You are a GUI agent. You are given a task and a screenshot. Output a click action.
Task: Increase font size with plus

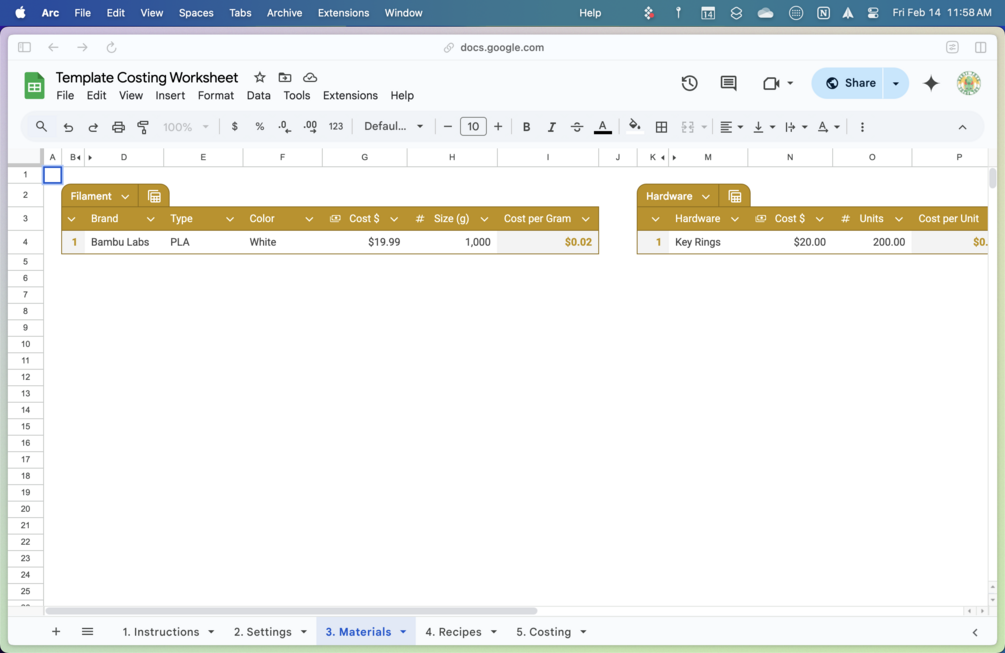coord(498,127)
